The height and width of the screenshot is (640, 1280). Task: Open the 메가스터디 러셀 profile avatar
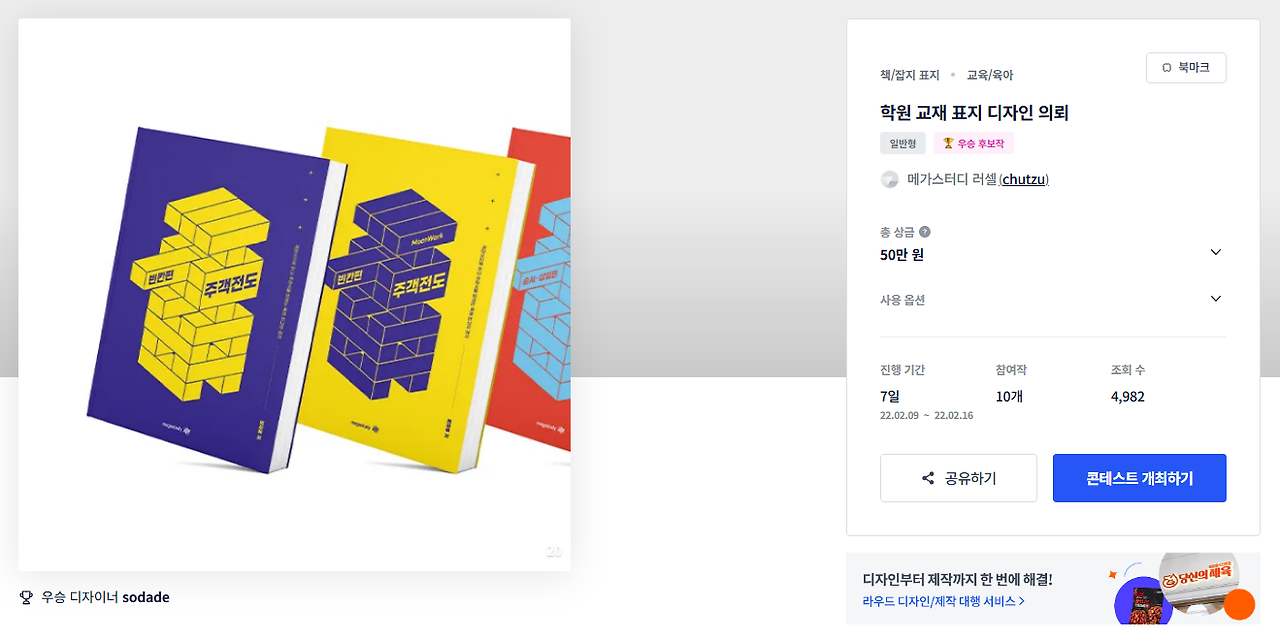[x=889, y=180]
